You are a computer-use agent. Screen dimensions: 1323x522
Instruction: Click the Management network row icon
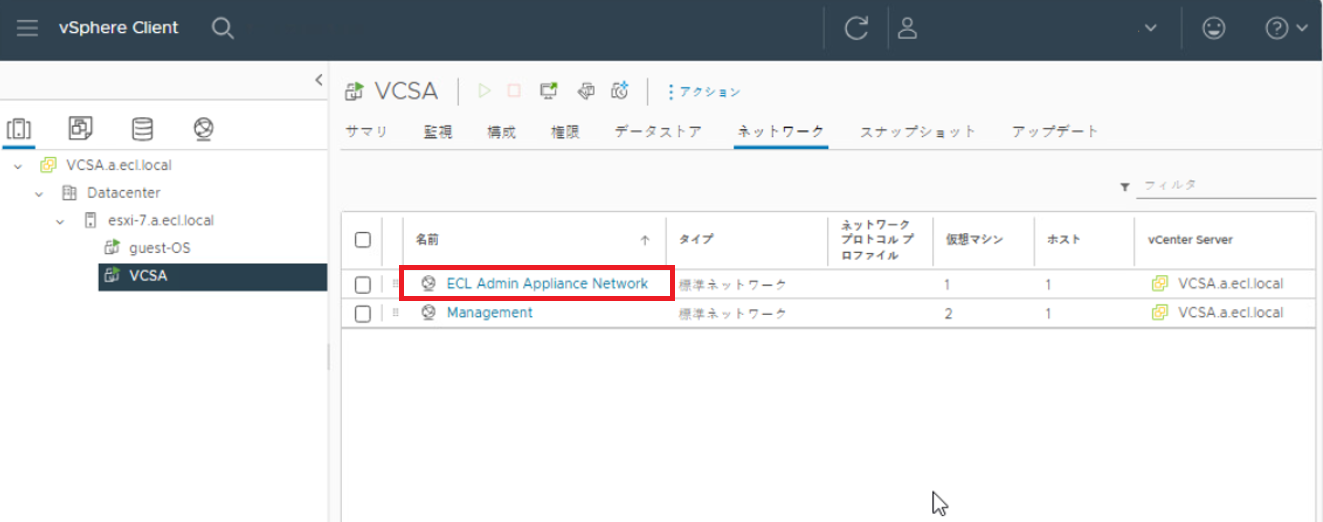click(x=429, y=313)
